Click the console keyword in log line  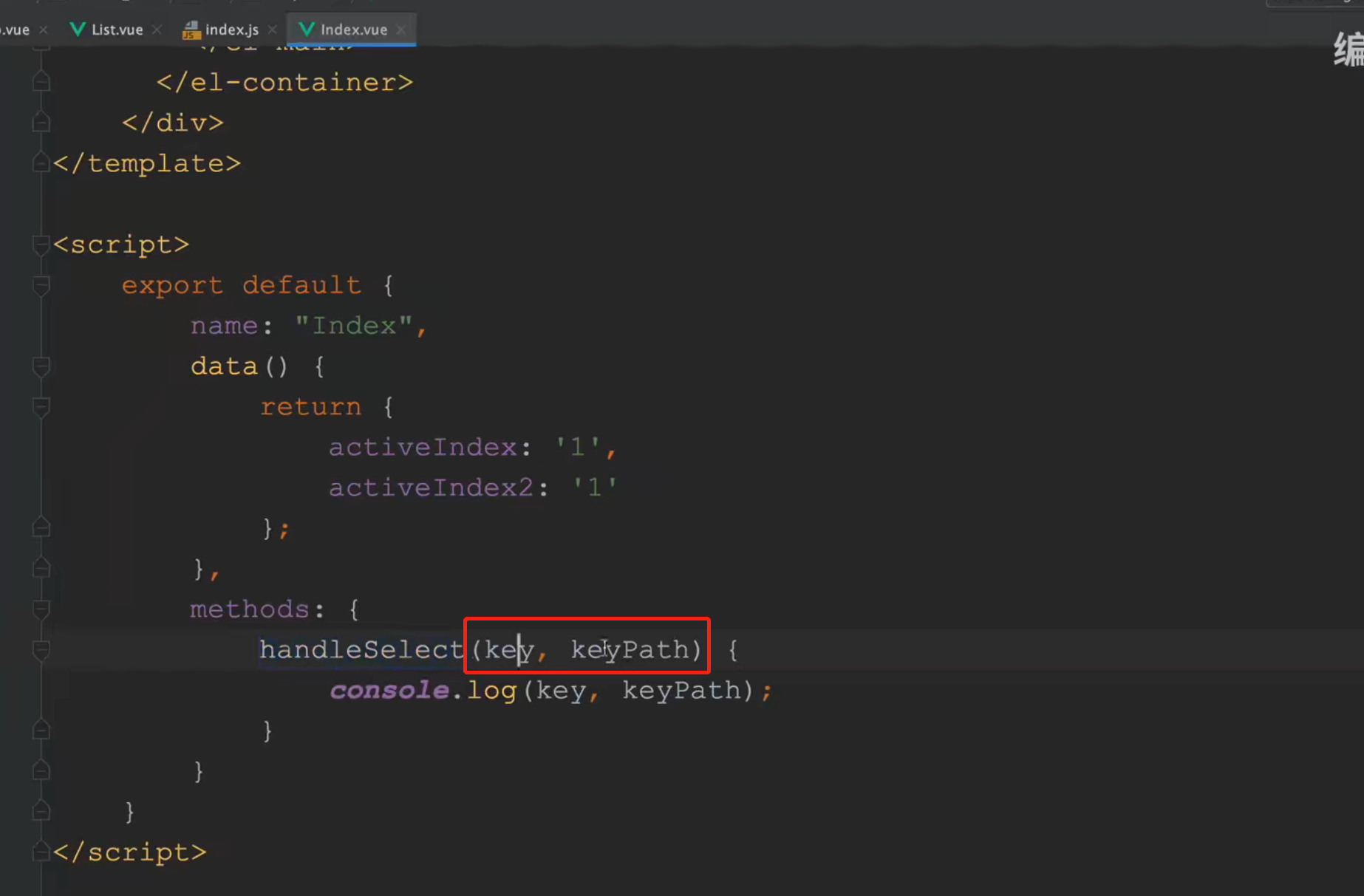(x=389, y=690)
